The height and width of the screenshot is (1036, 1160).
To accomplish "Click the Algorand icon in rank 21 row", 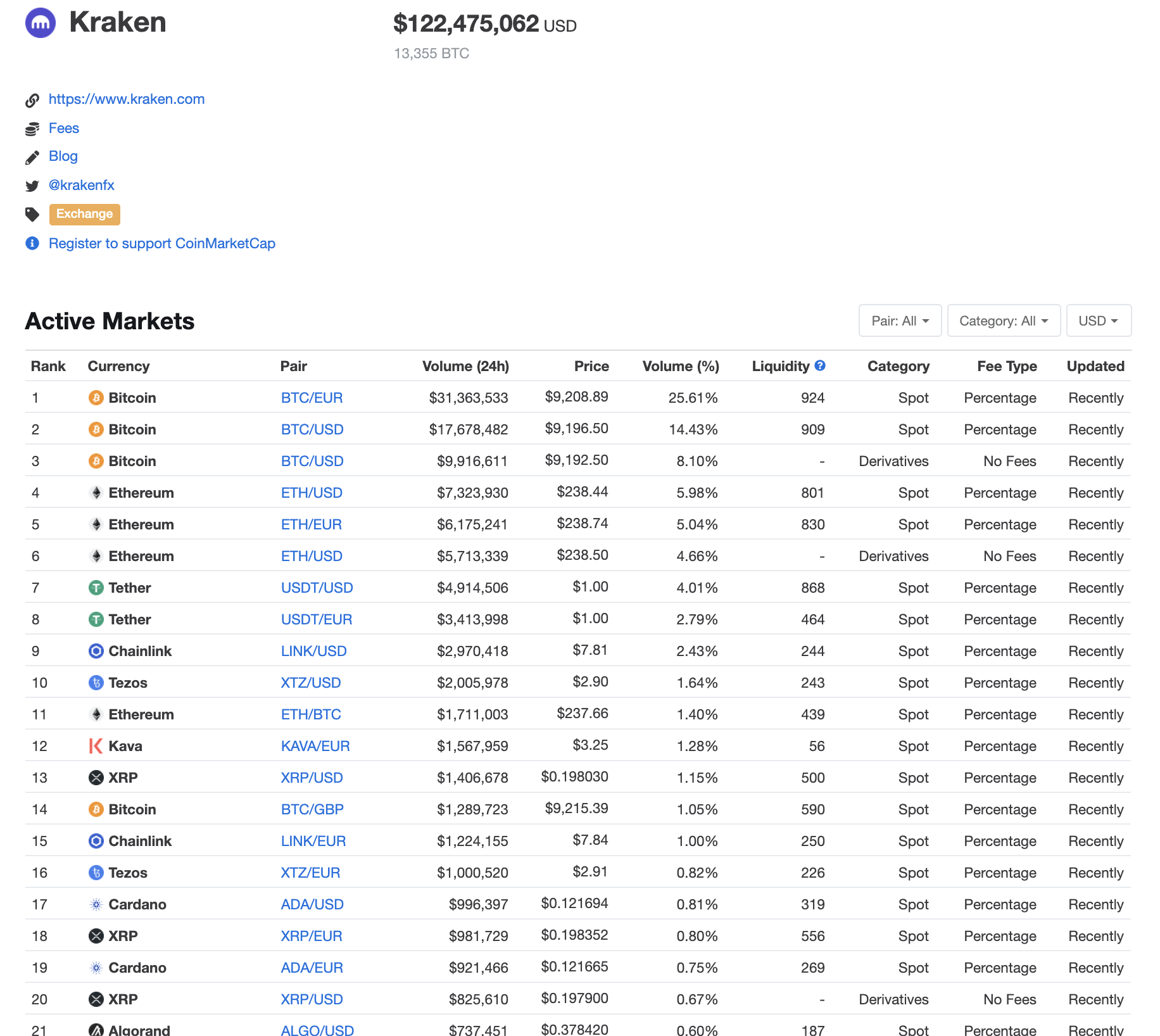I will (x=96, y=1030).
